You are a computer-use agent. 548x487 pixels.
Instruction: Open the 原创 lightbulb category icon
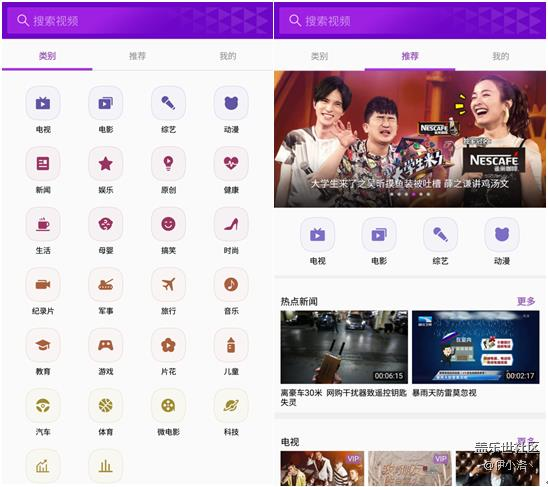(168, 164)
